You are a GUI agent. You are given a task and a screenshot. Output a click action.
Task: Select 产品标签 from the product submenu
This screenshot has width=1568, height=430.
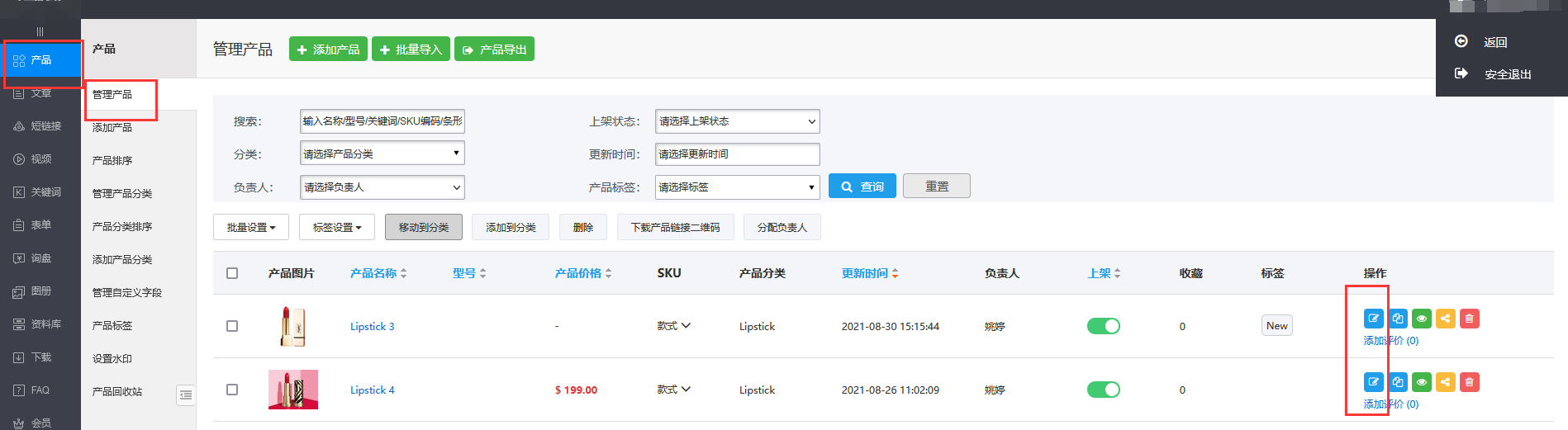point(112,326)
